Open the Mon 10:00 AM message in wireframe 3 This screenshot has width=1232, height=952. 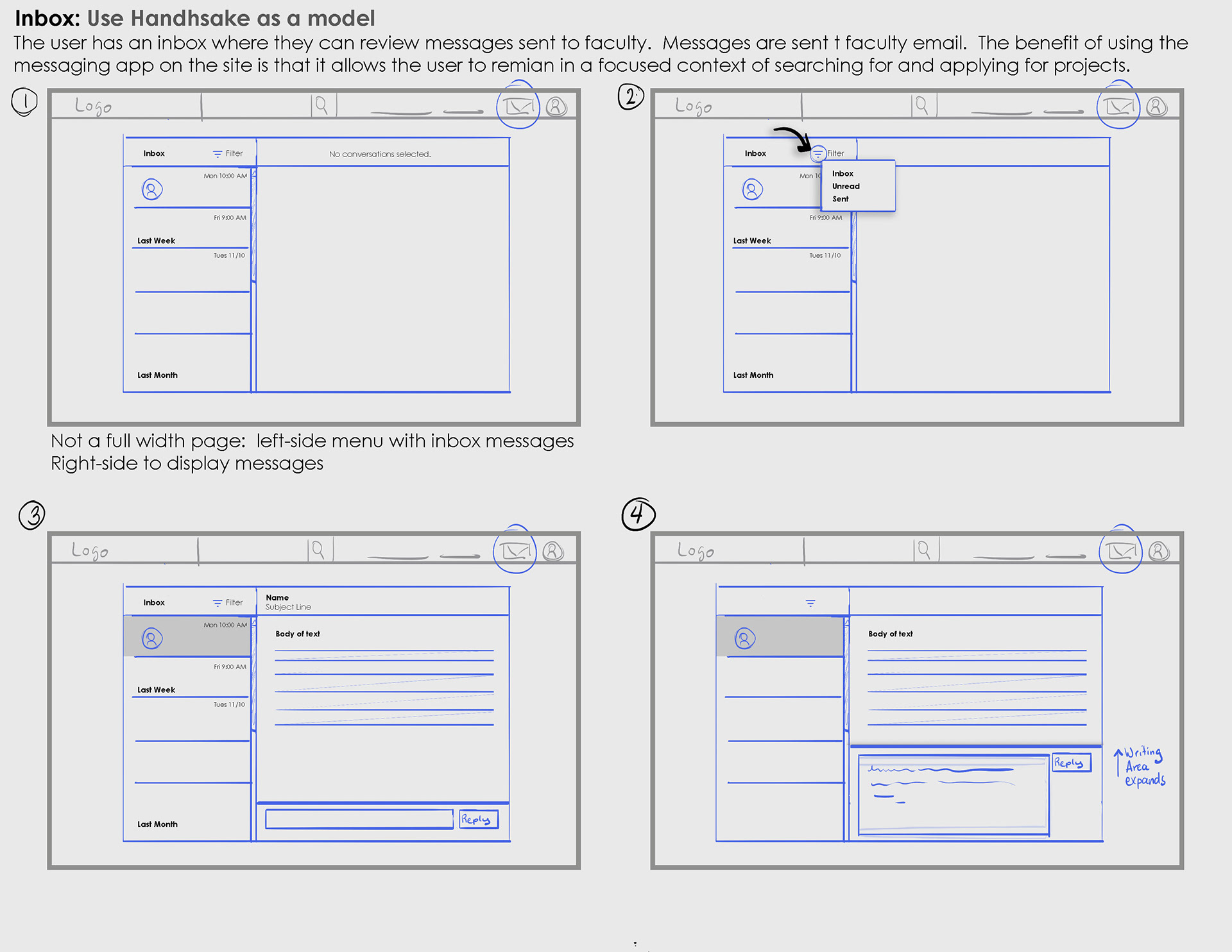point(187,636)
